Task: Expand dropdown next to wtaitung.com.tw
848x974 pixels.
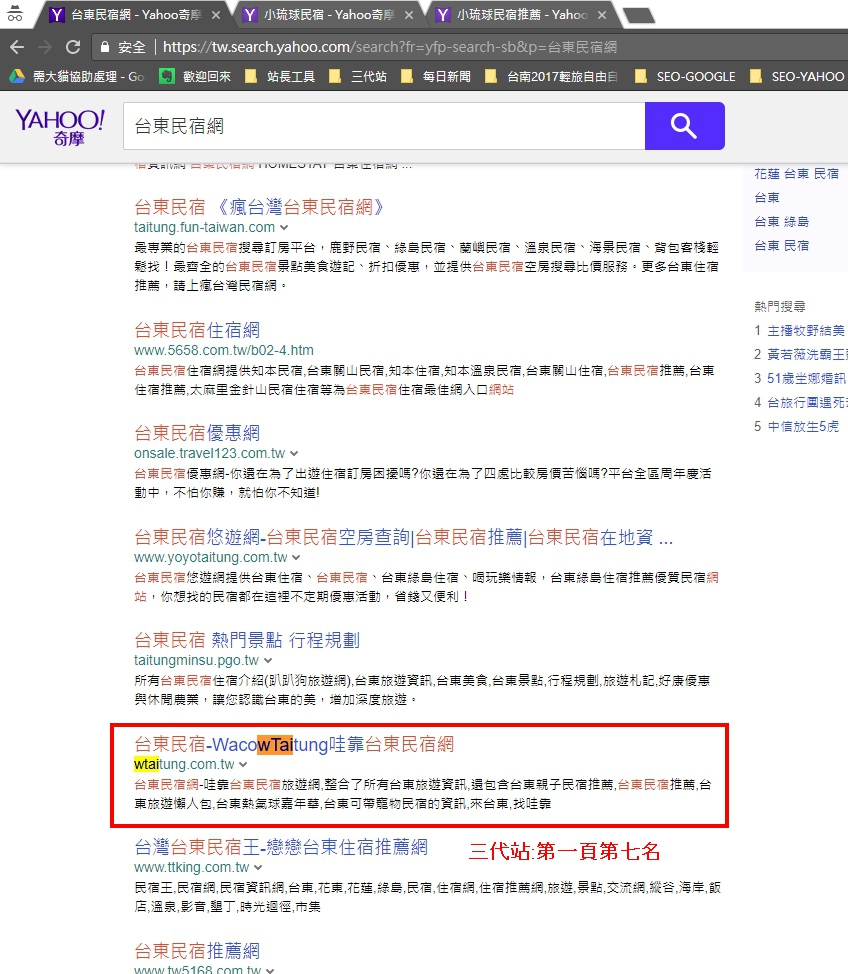Action: pos(243,765)
